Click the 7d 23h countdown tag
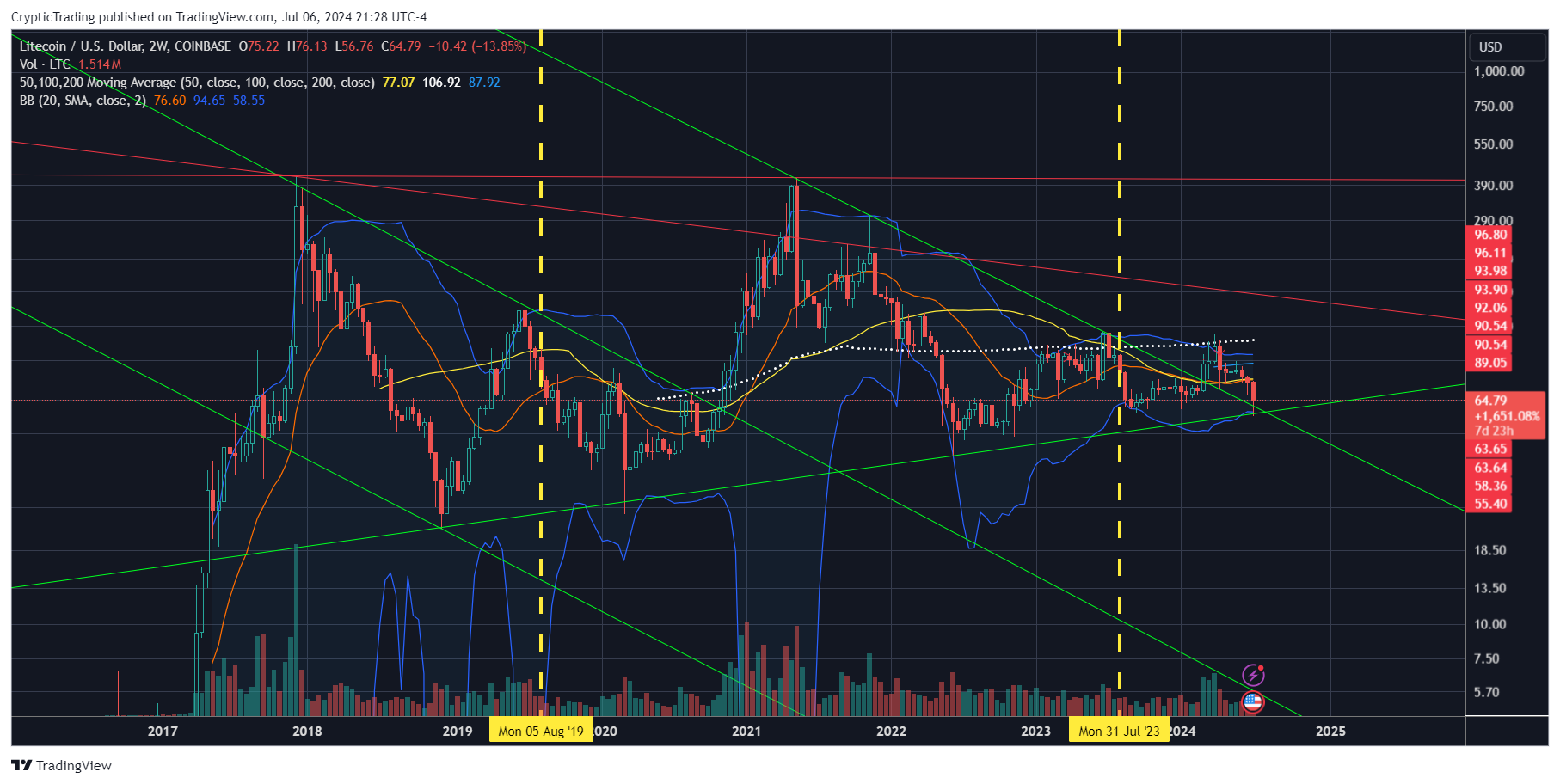Screen dimensions: 1560x784 click(x=1494, y=431)
